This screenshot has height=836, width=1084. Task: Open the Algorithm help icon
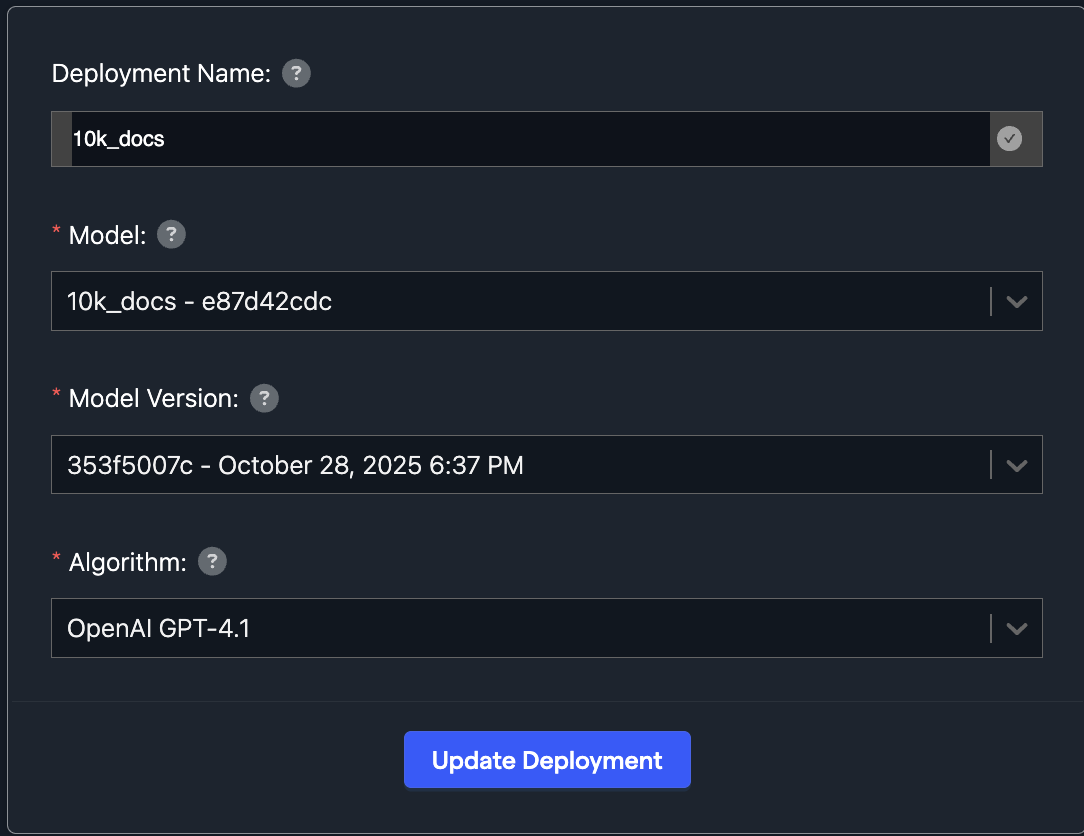(211, 562)
